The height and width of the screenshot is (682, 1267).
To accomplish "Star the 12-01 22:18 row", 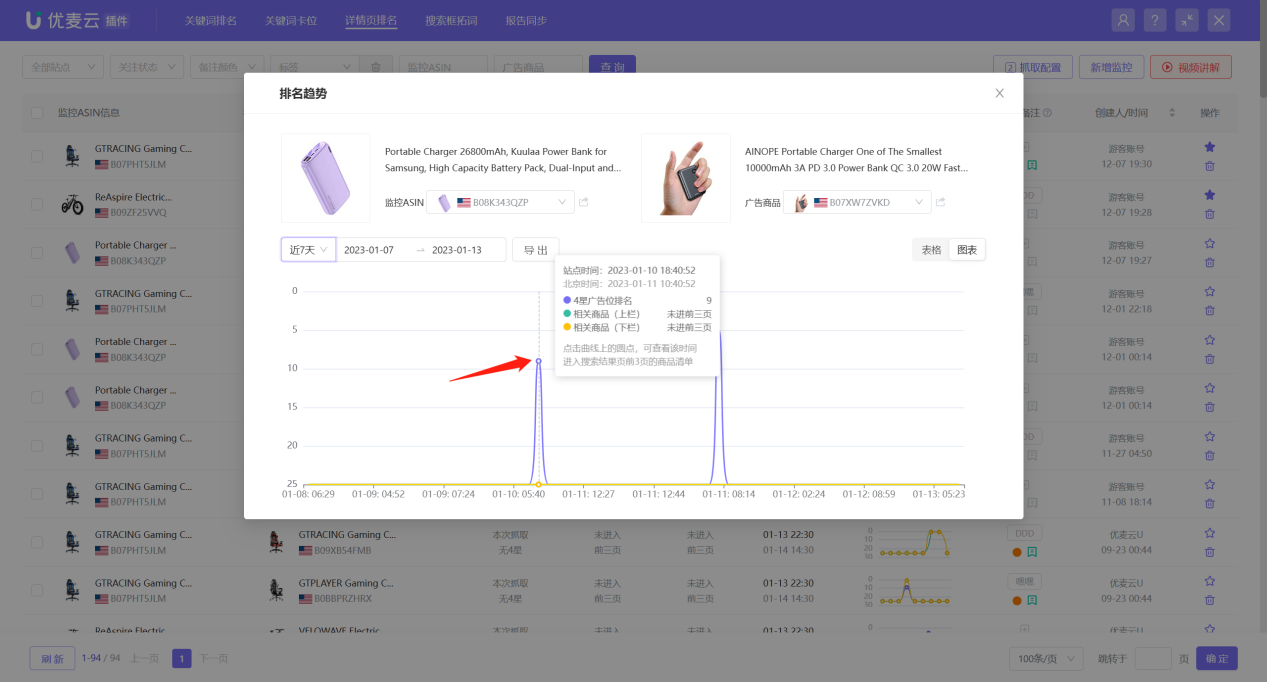I will [1209, 292].
